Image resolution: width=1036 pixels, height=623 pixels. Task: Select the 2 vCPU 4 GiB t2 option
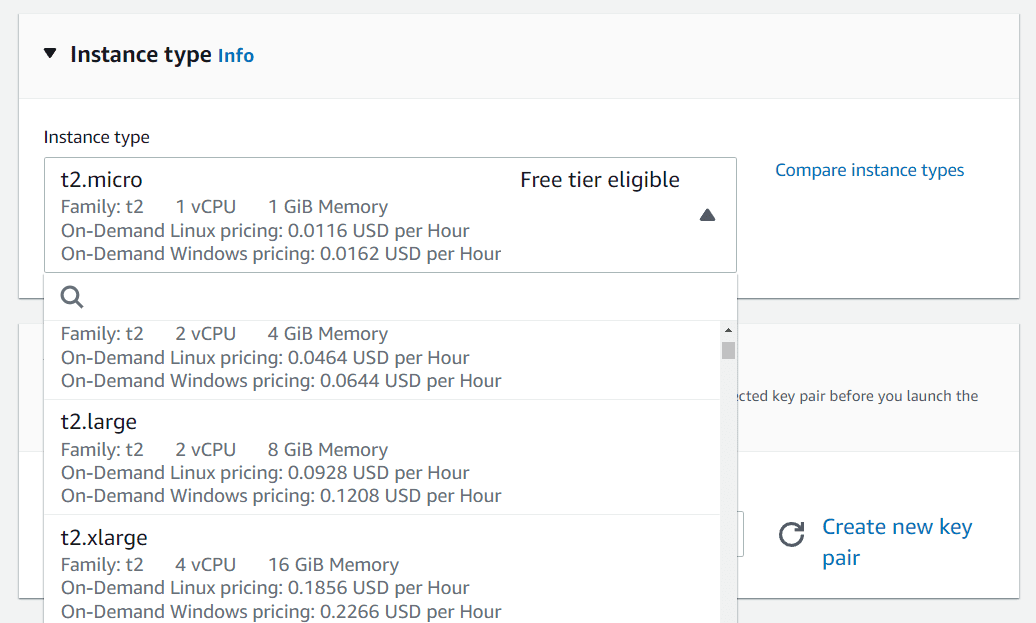click(390, 357)
